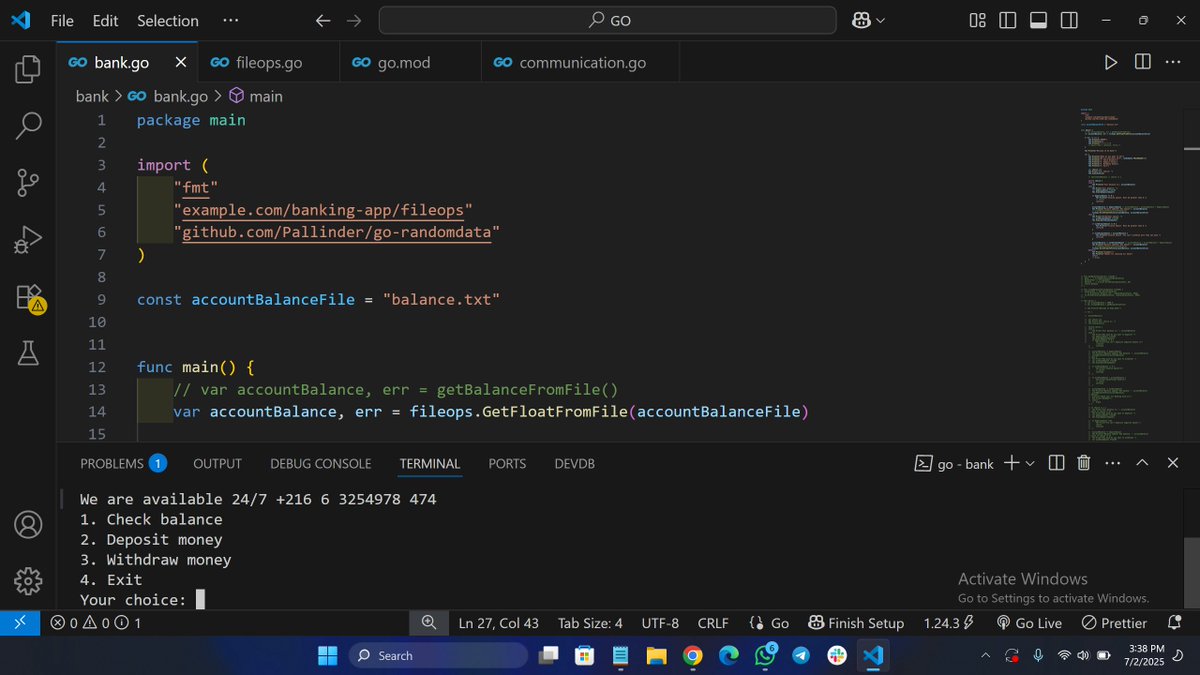The image size is (1200, 675).
Task: Start Go Live server from status bar
Action: (1028, 622)
